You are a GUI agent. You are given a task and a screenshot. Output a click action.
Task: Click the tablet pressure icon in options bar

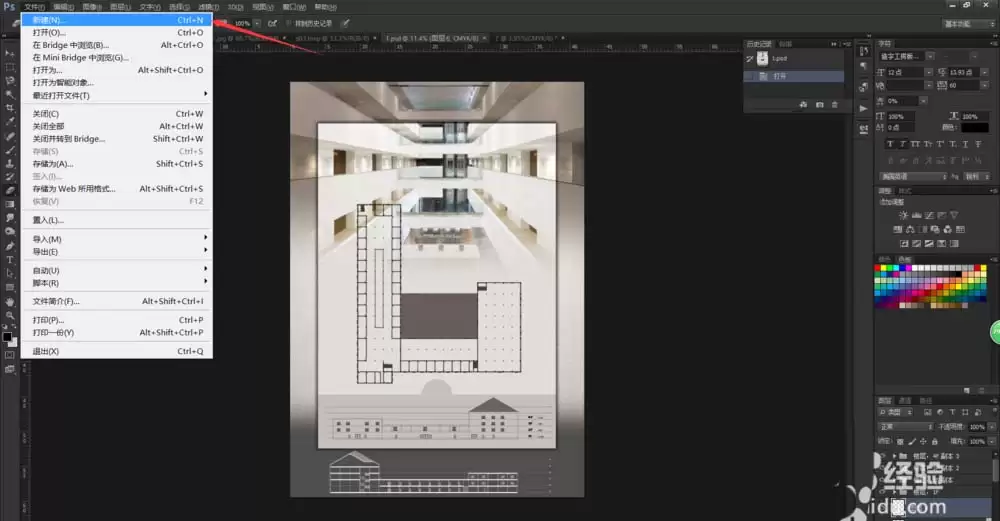345,24
